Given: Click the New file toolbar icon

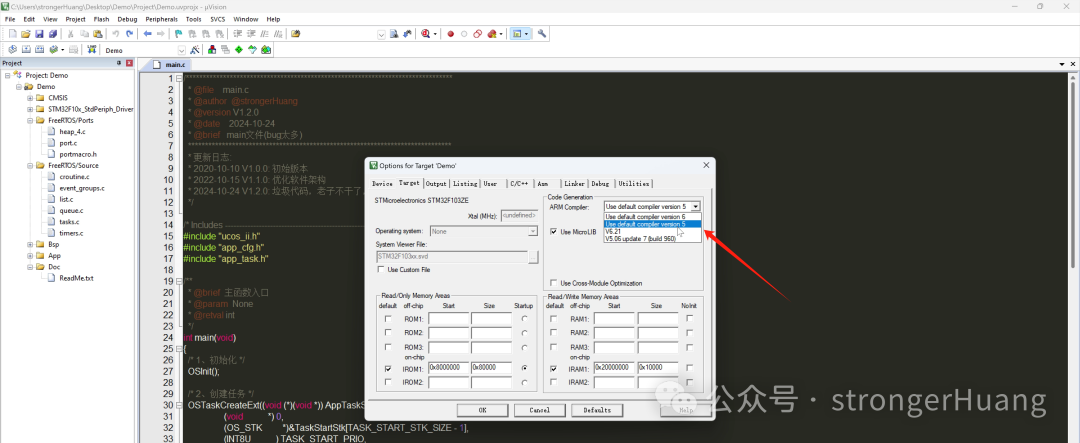Looking at the screenshot, I should coord(12,34).
